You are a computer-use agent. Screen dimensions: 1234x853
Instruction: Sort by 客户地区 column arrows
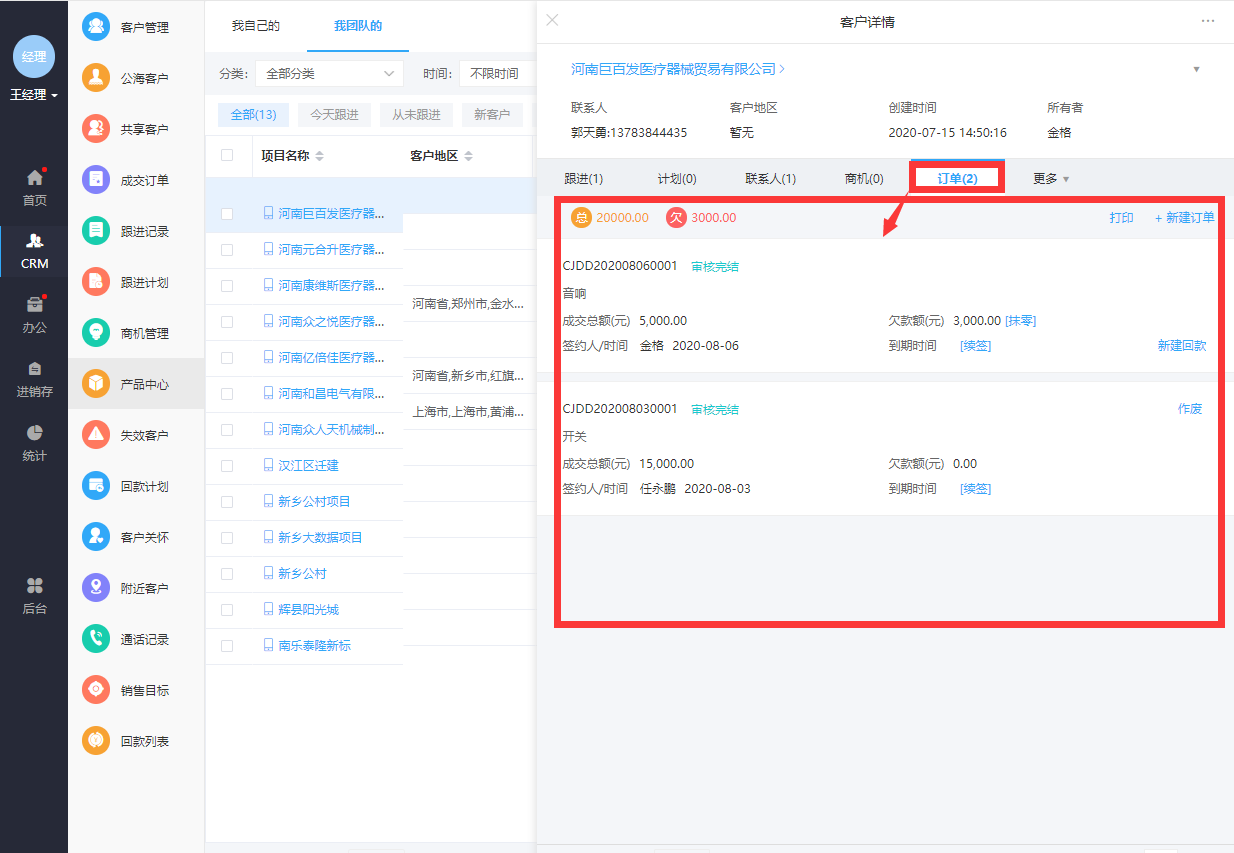(468, 156)
